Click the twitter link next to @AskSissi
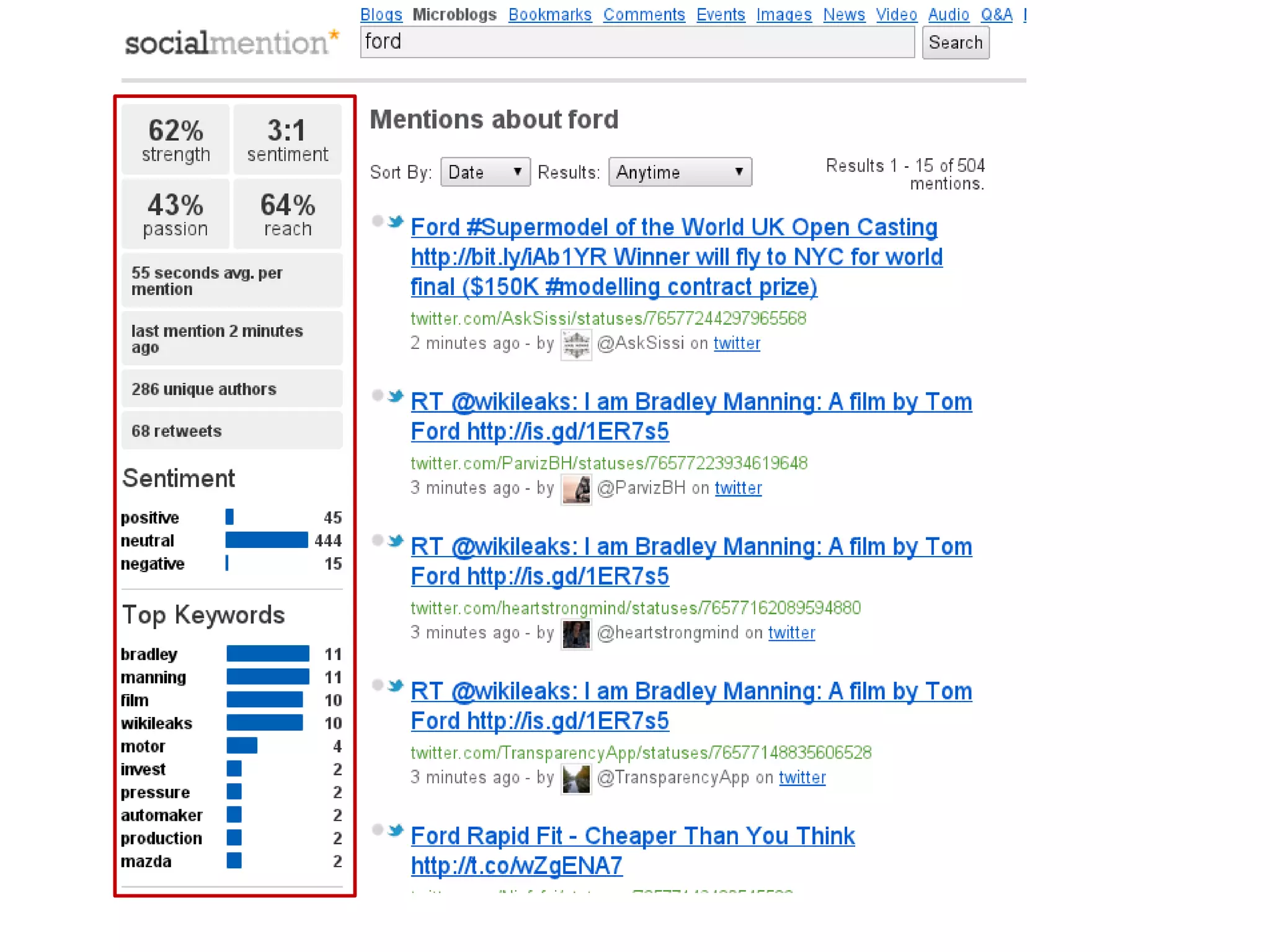 [736, 343]
